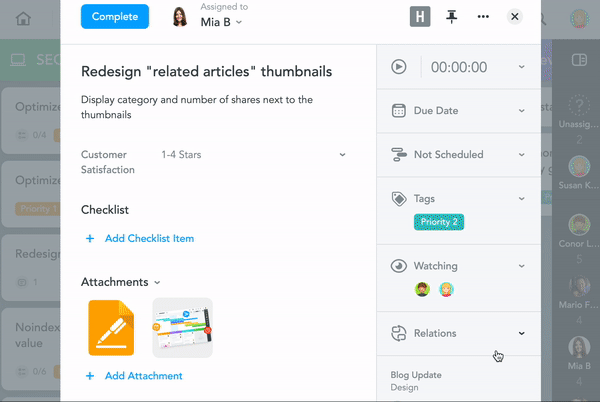Click the Noindex value card in background
This screenshot has height=402, width=600.
pos(31,349)
